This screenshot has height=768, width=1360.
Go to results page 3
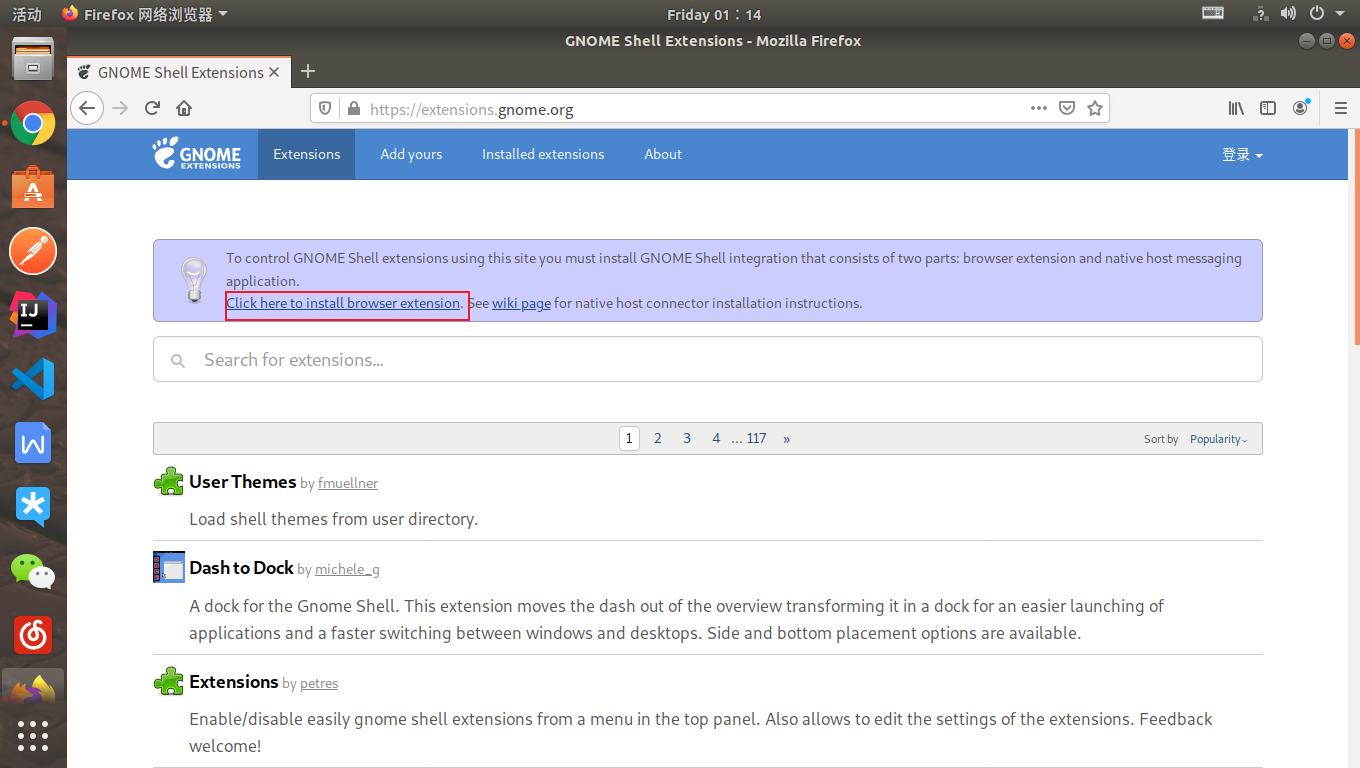click(x=687, y=438)
